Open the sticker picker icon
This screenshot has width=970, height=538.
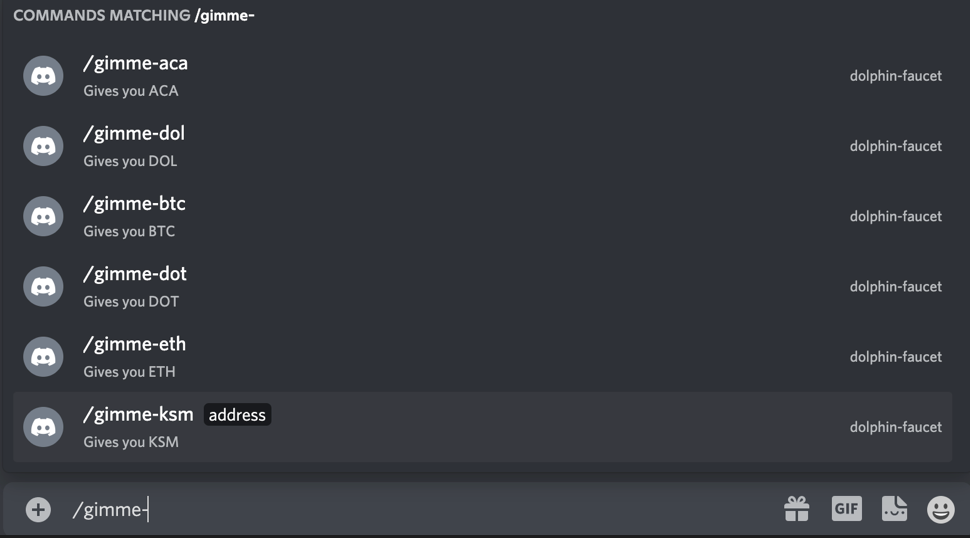(894, 509)
